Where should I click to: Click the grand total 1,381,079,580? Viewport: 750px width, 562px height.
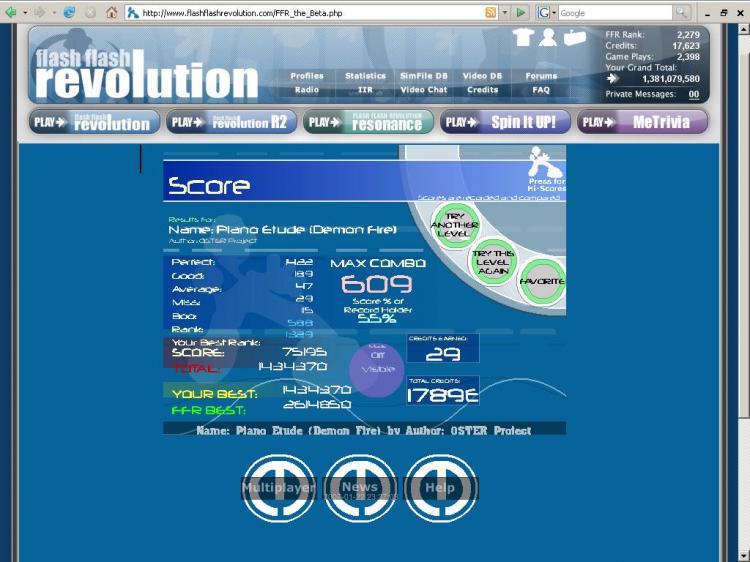(x=671, y=78)
